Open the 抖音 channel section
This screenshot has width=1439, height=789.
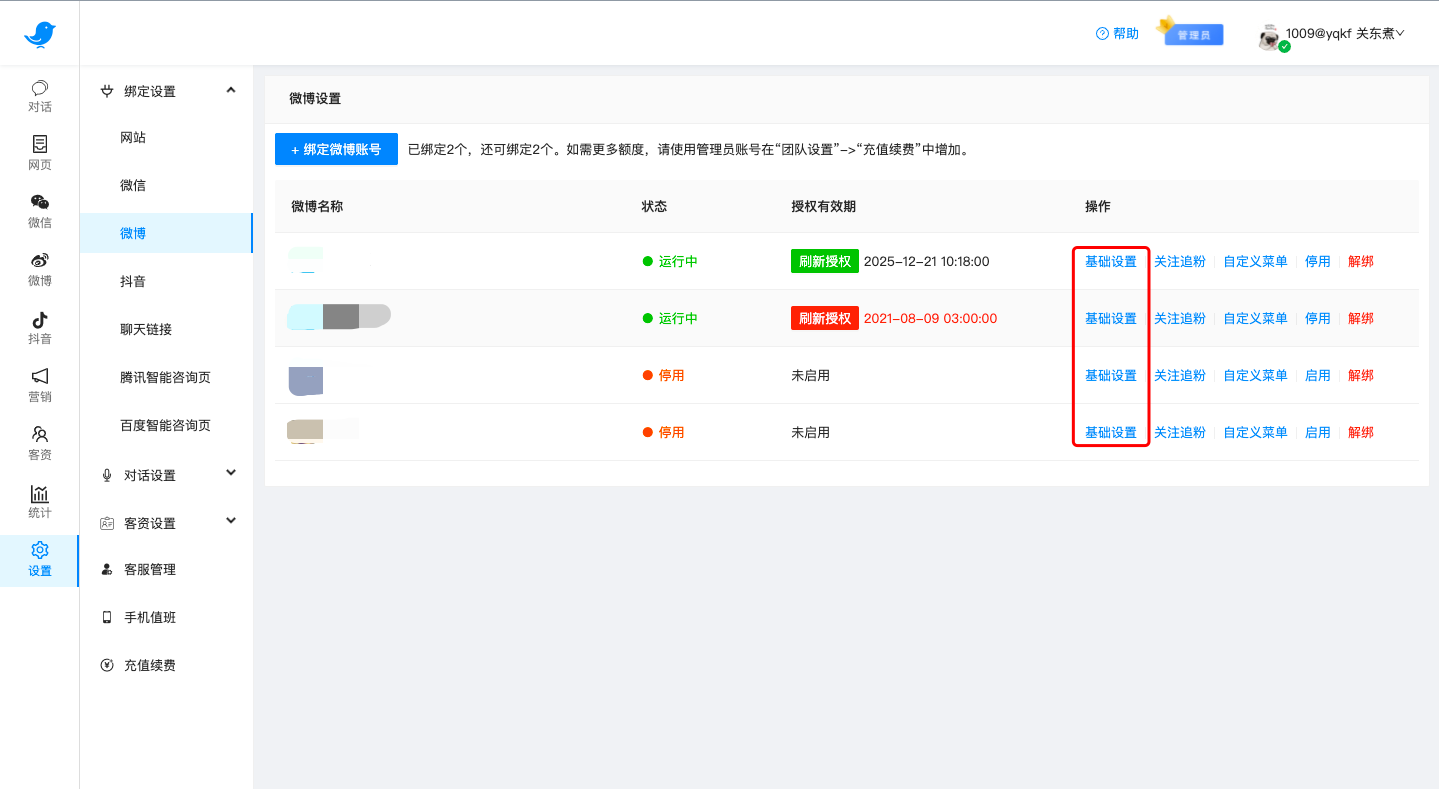coord(39,327)
